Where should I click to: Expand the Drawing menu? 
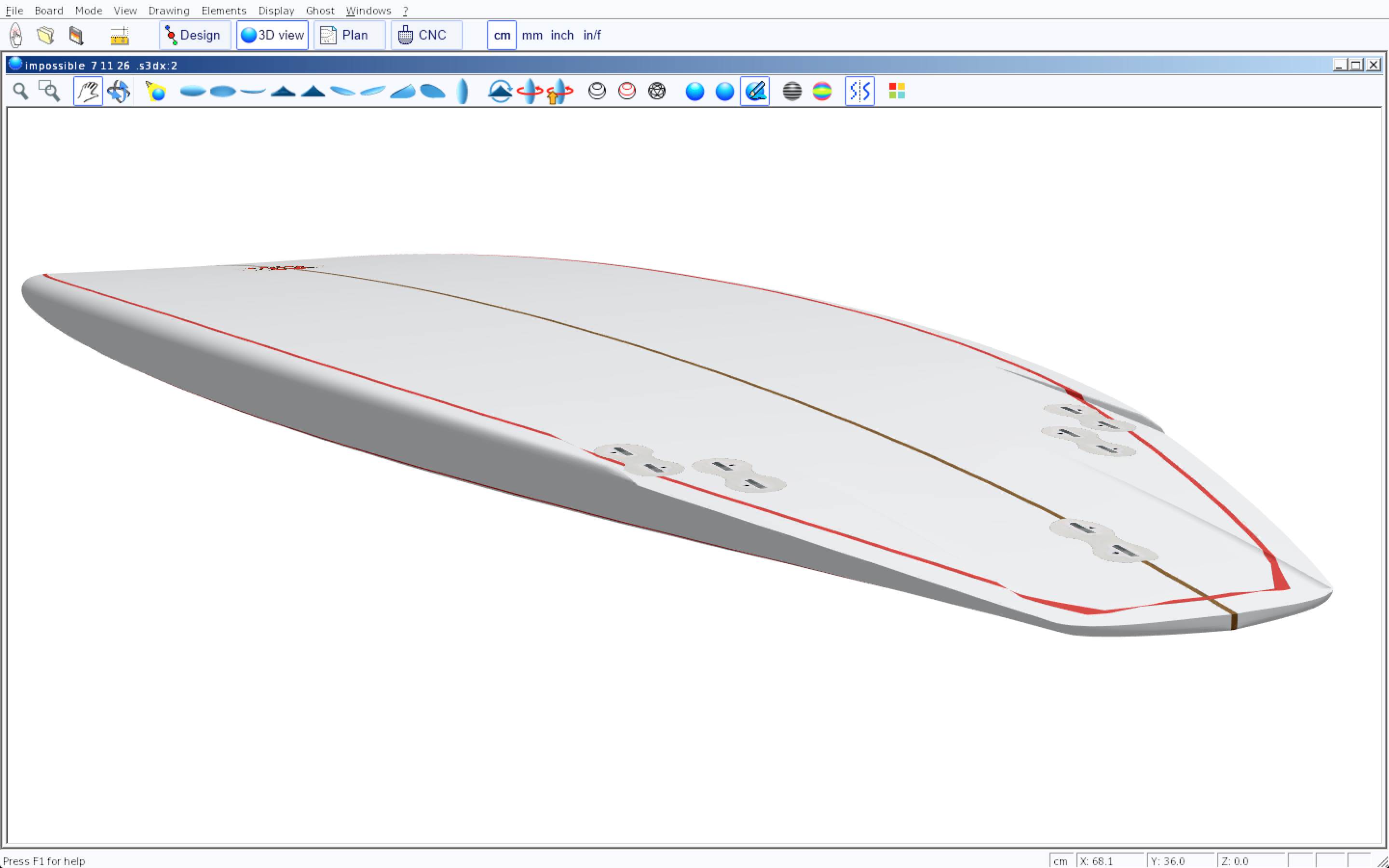point(169,10)
